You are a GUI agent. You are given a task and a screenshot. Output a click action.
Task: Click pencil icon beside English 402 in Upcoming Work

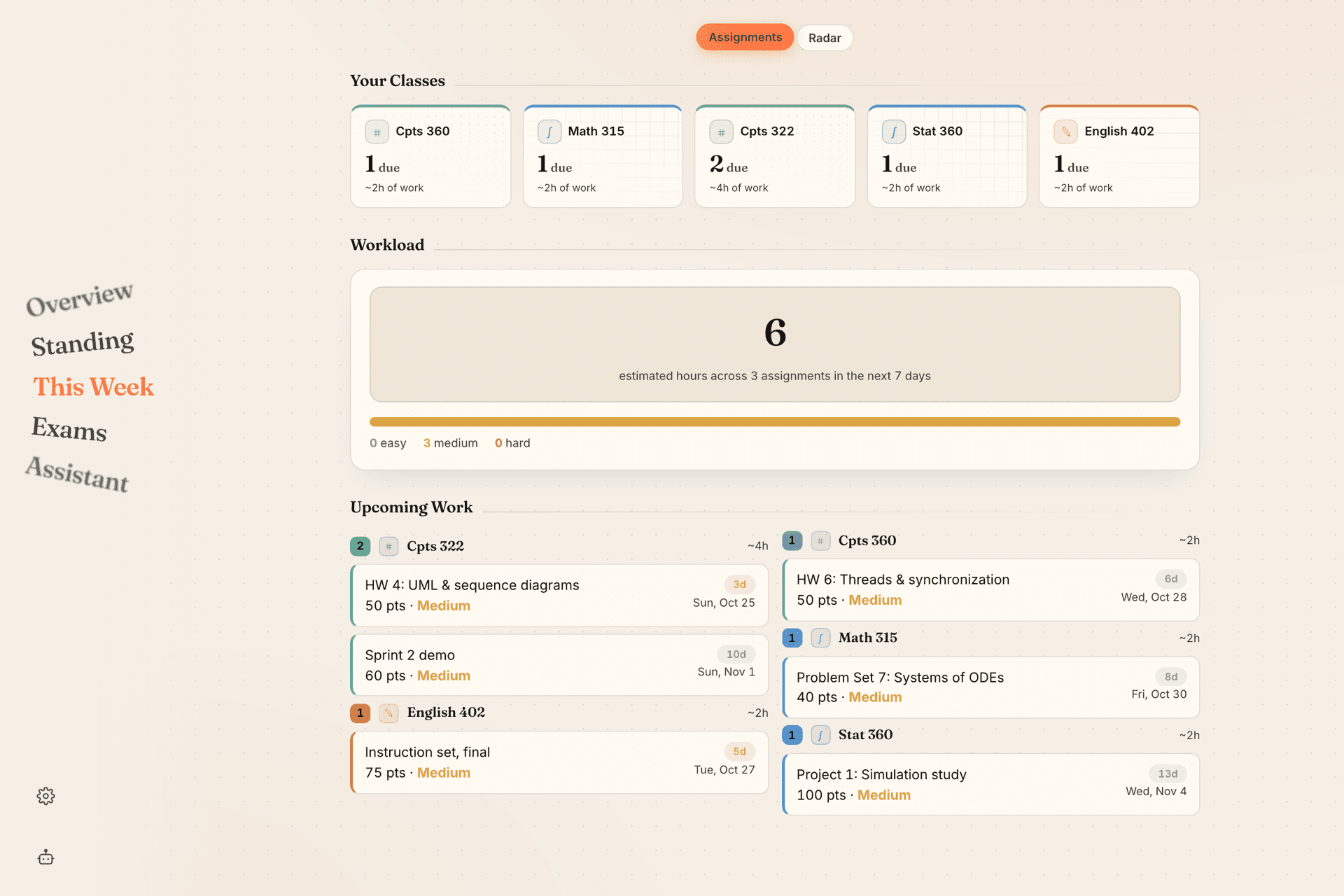tap(388, 713)
